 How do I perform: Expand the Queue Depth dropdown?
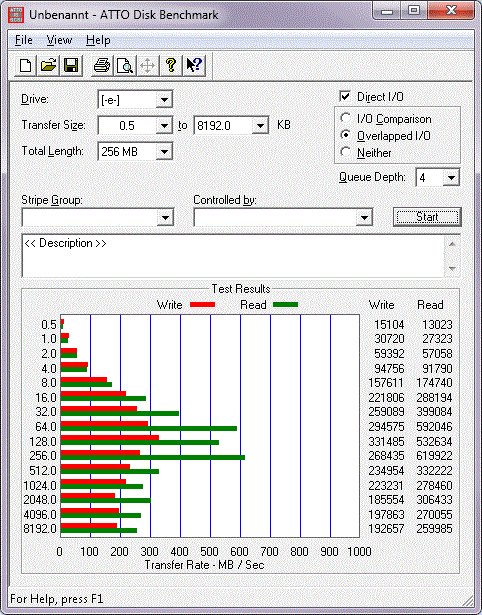click(x=451, y=178)
